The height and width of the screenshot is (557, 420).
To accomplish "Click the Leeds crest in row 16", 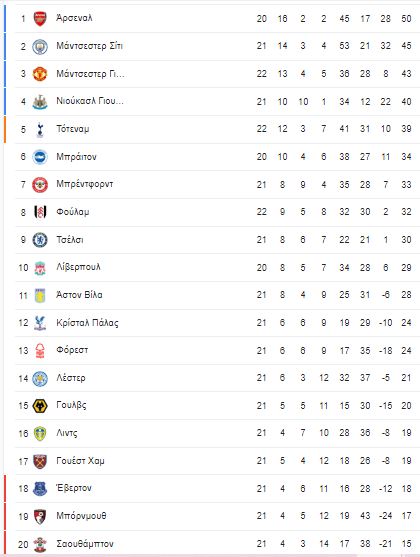I will coord(40,433).
